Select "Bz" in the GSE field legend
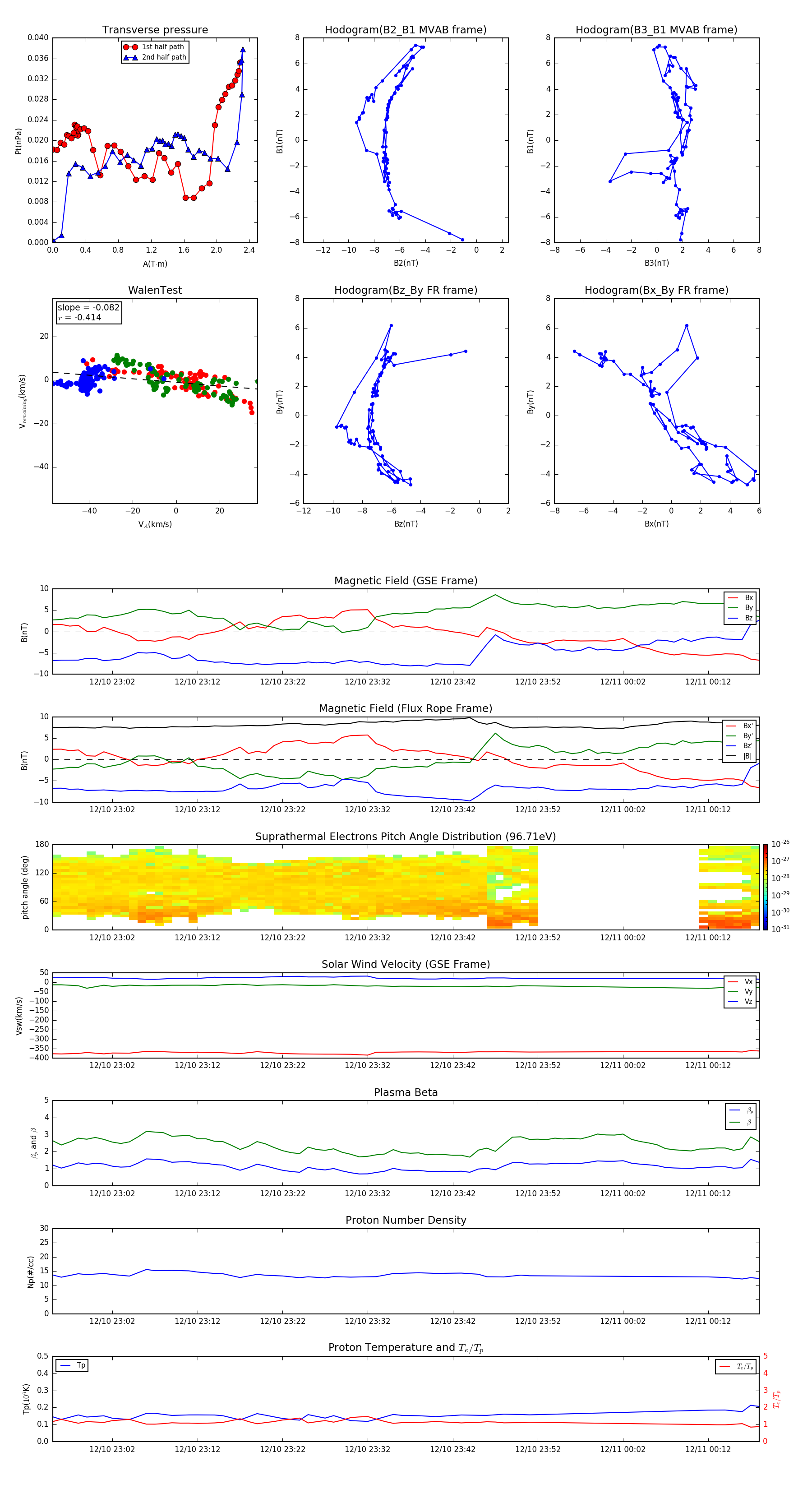 (x=748, y=619)
